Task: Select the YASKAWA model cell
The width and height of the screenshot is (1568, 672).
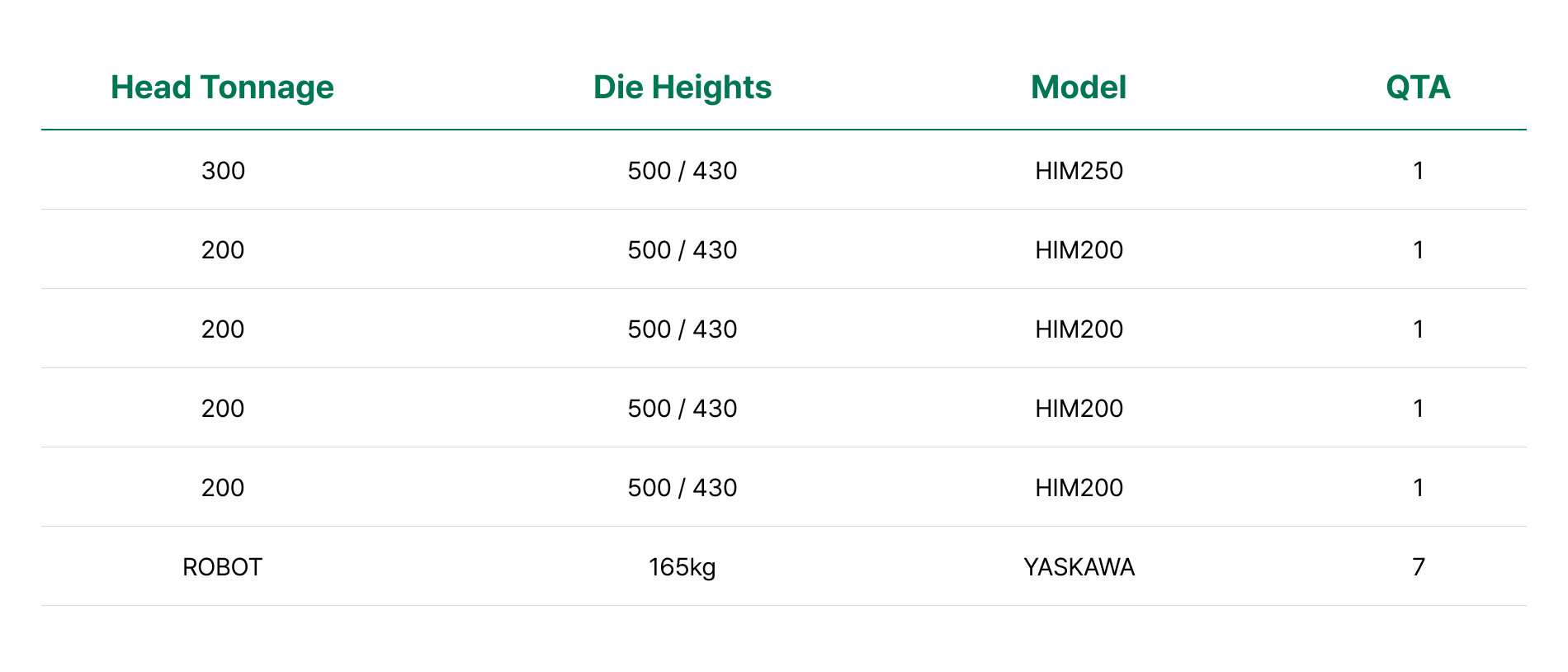Action: 1079,567
